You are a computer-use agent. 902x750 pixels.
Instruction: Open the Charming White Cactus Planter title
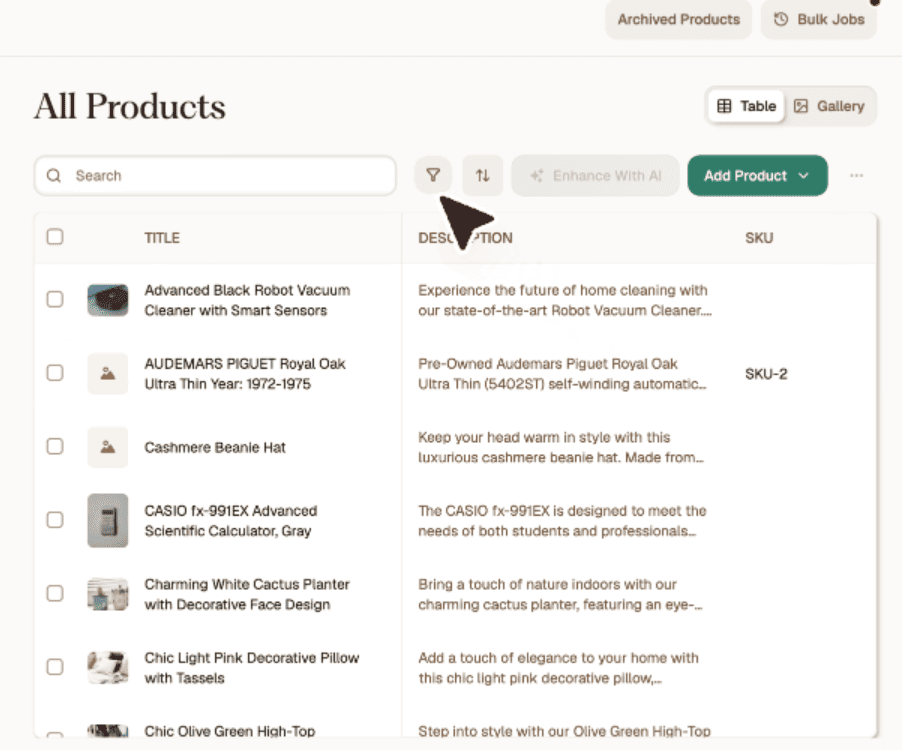click(x=247, y=594)
